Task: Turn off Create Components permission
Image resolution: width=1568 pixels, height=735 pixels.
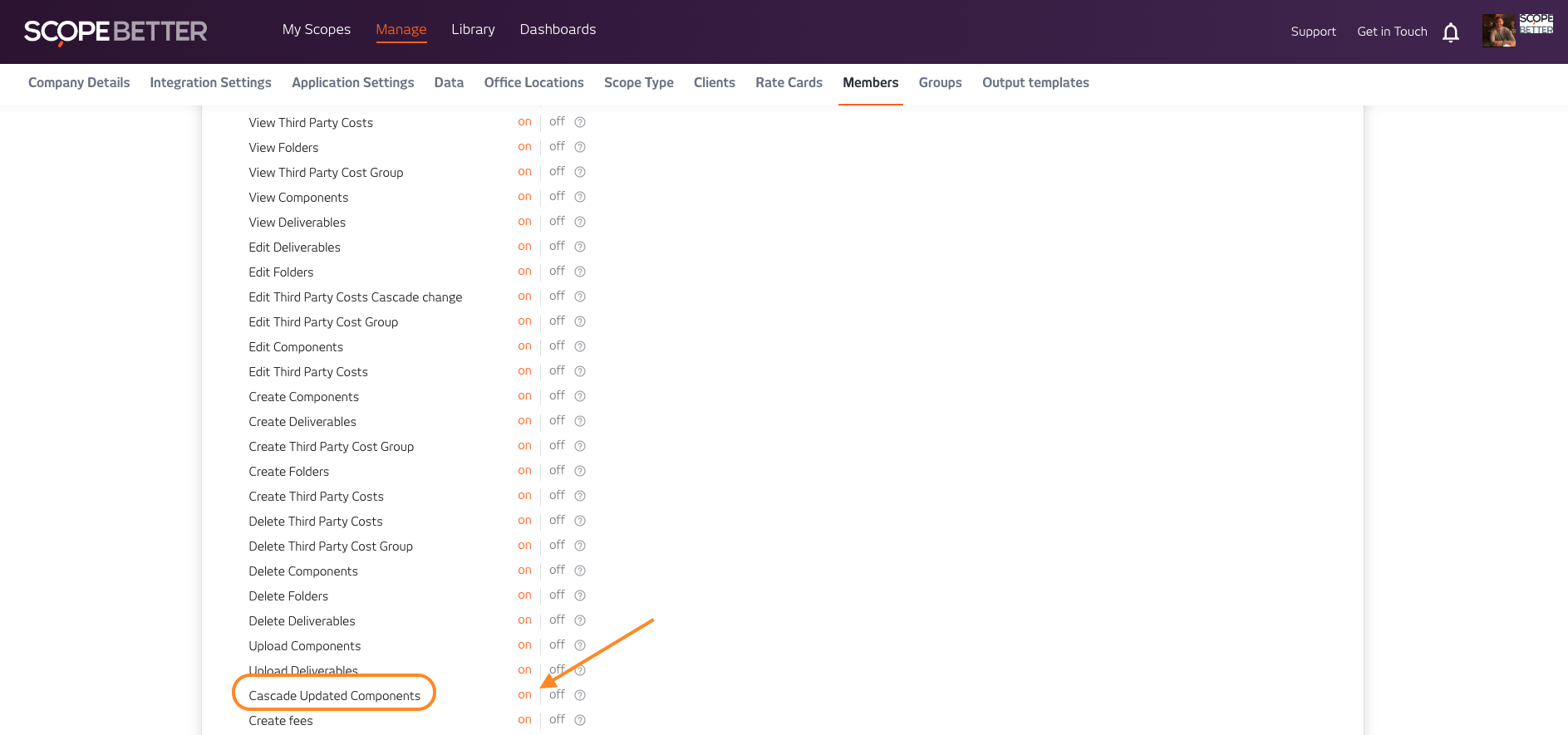Action: point(557,395)
